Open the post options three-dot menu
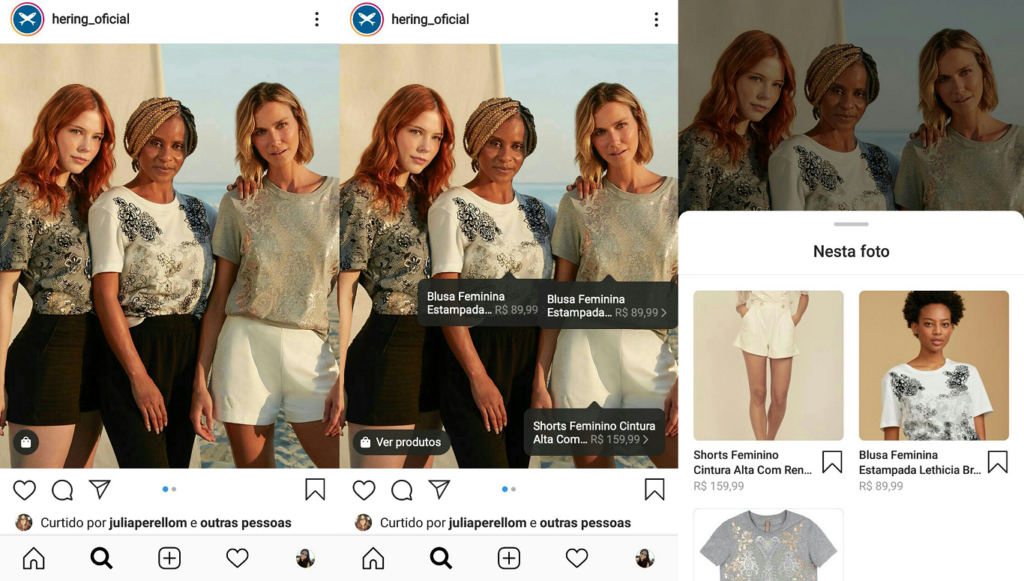The height and width of the screenshot is (581, 1024). pyautogui.click(x=316, y=19)
